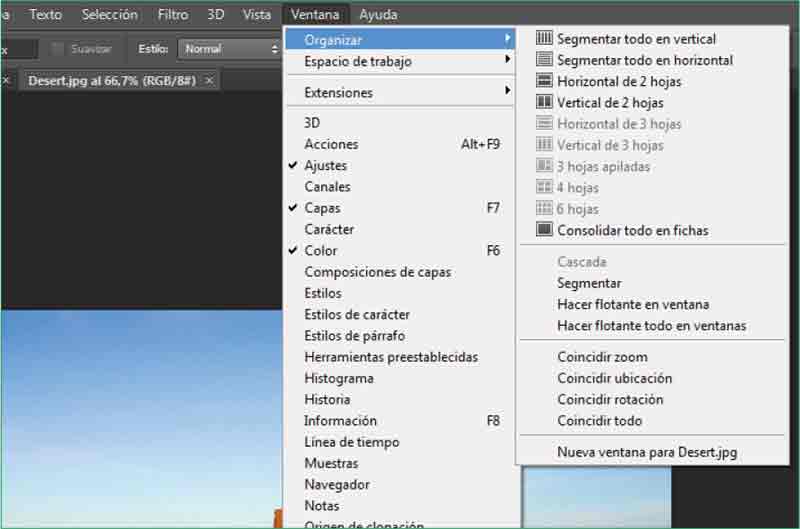
Task: Select Nueva ventana para Desert.jpg
Action: tap(646, 452)
